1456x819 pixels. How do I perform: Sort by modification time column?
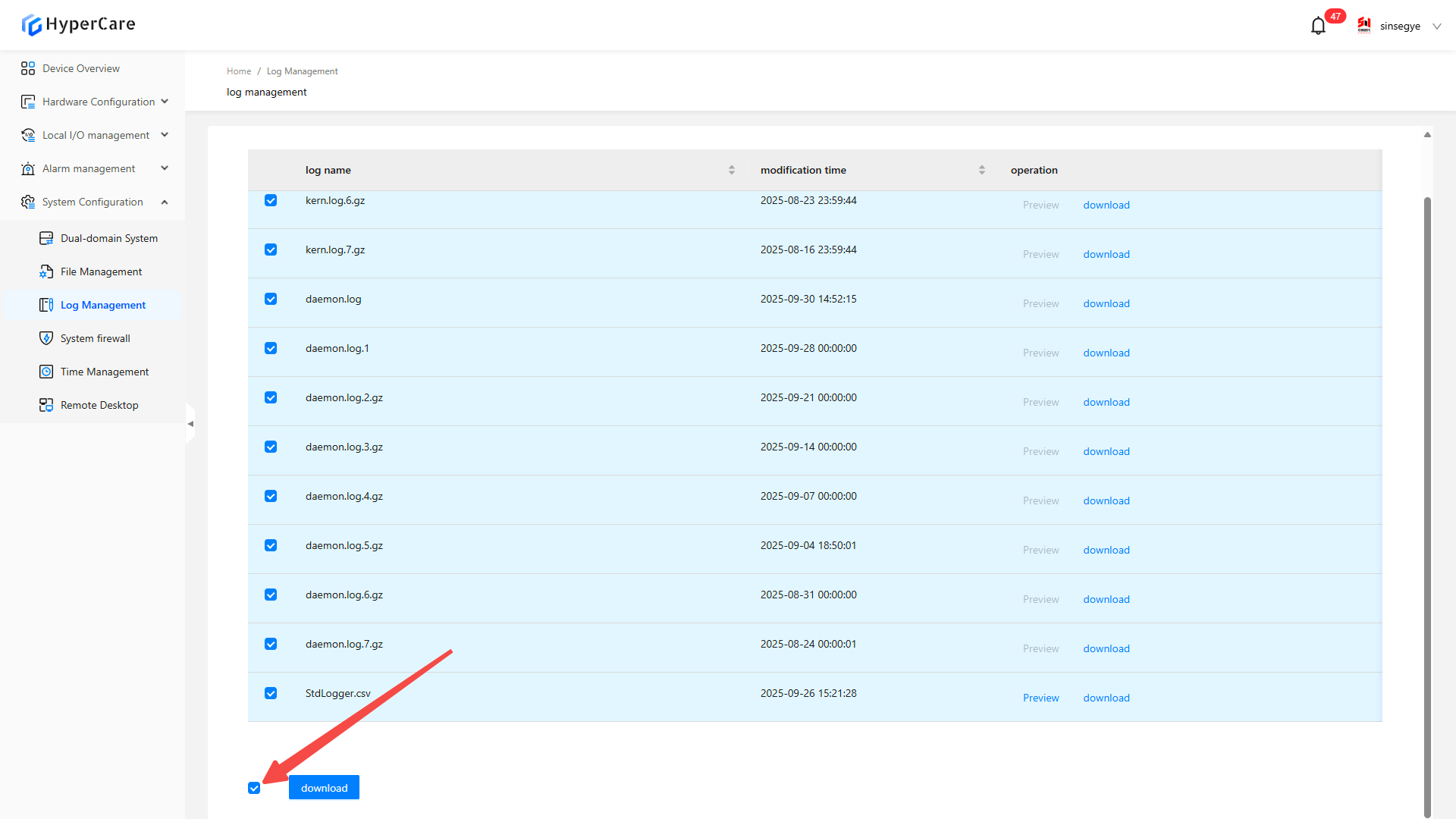click(981, 170)
